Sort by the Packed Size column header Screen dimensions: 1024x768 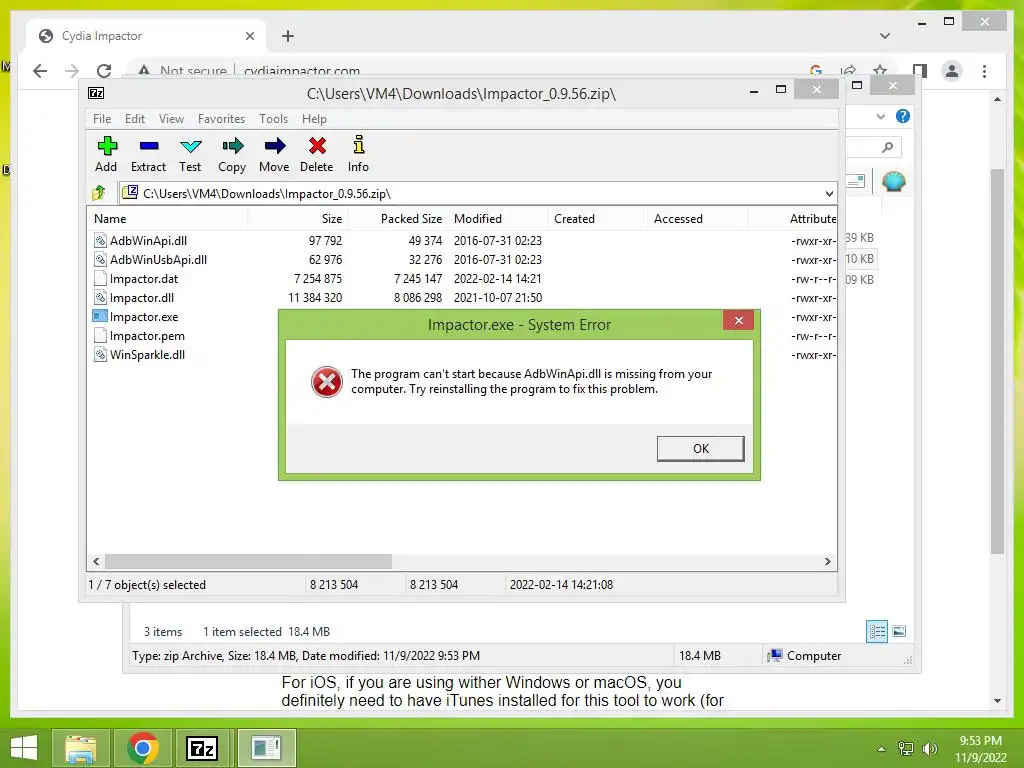(x=396, y=219)
